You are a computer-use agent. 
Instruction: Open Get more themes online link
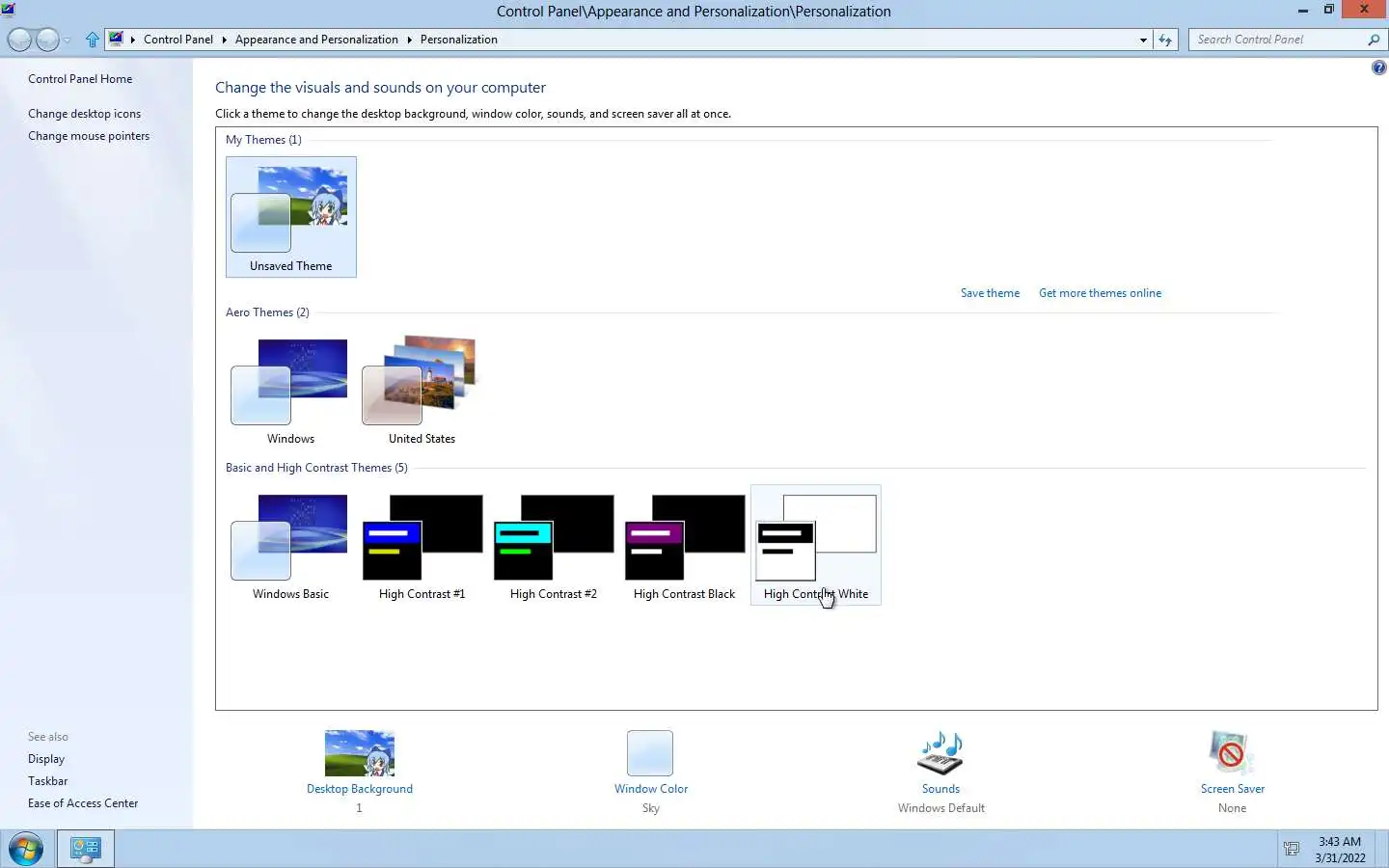[1100, 293]
